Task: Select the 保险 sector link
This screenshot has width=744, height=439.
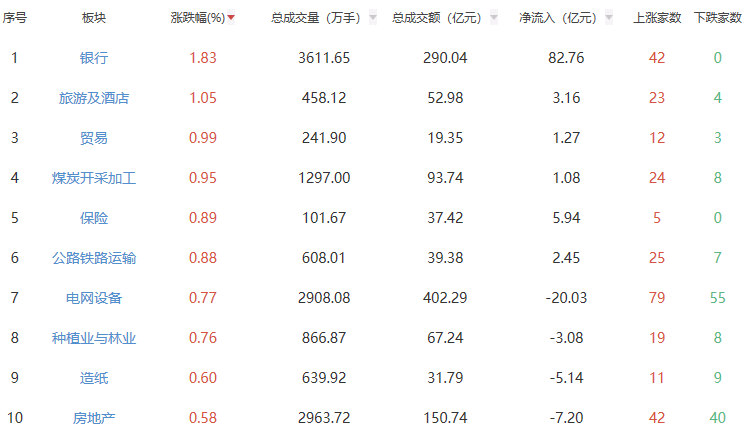Action: (x=94, y=218)
